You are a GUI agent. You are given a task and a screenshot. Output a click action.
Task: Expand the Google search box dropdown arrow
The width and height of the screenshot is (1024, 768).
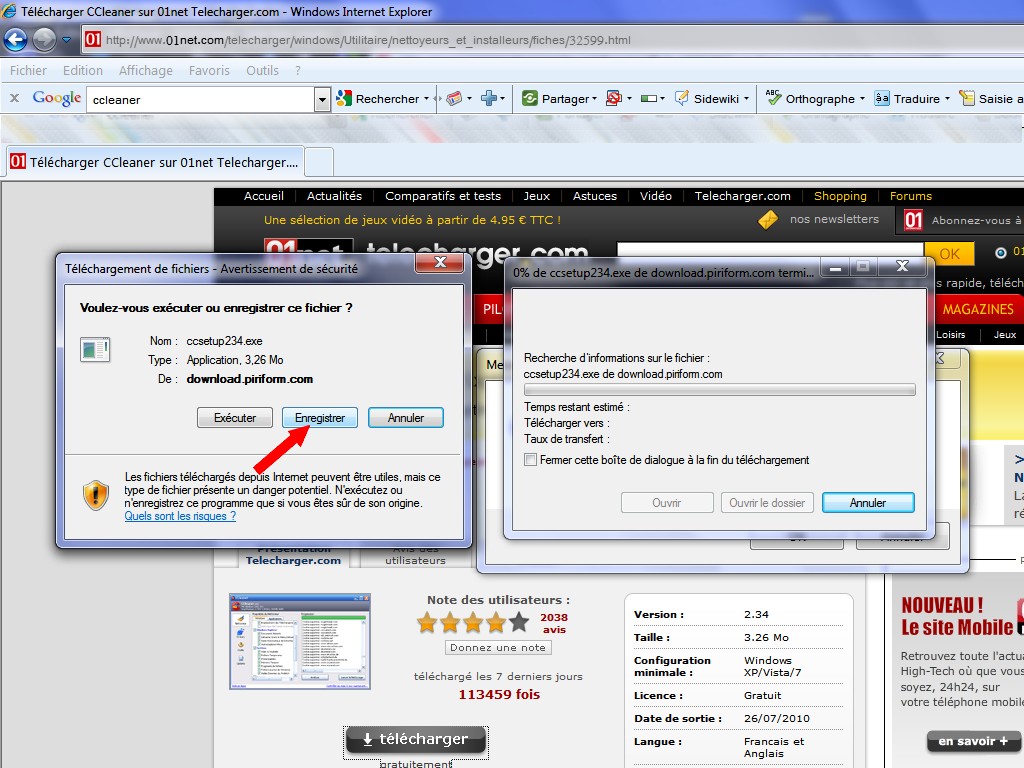coord(322,99)
